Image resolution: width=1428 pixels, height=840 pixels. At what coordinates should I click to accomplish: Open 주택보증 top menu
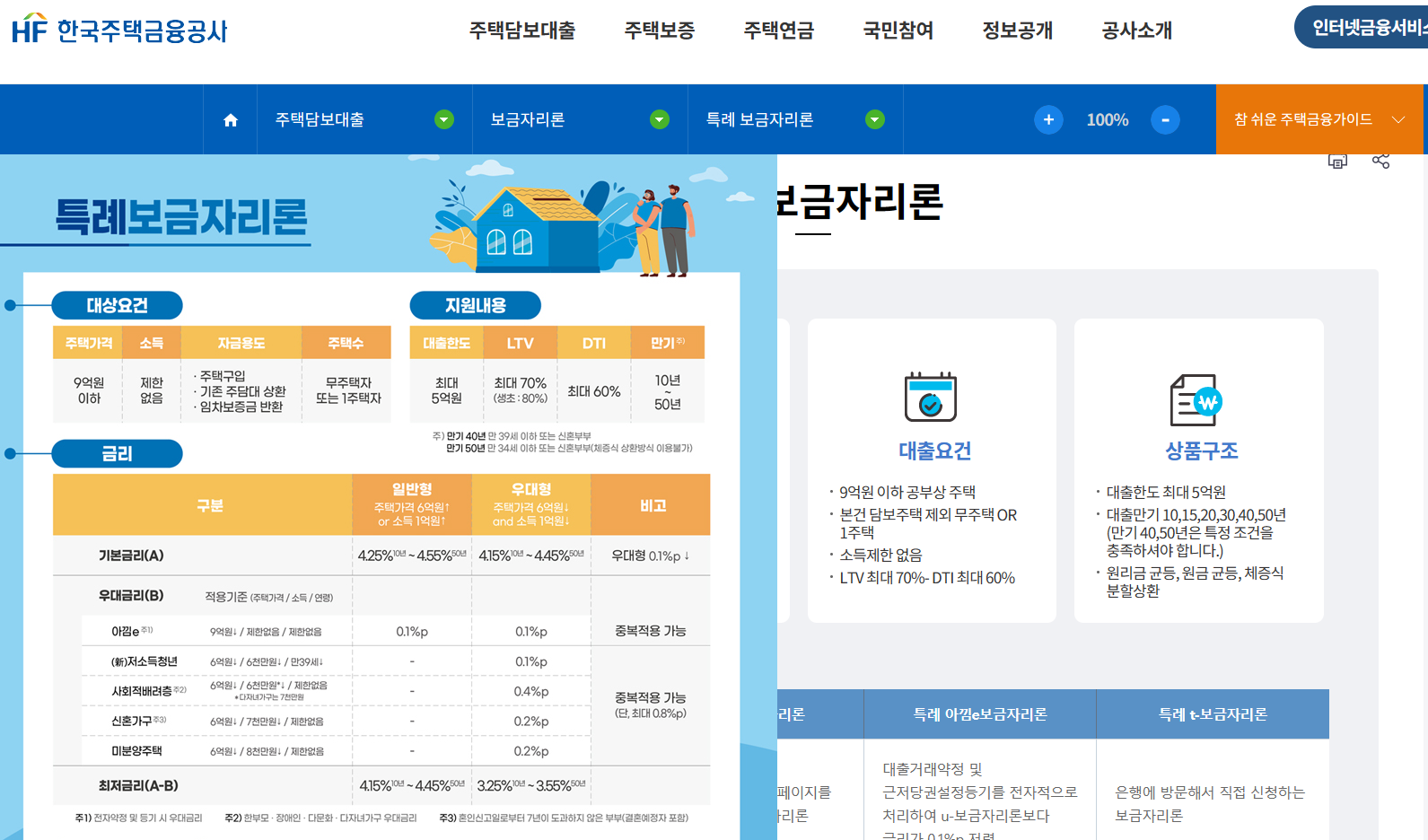tap(660, 31)
